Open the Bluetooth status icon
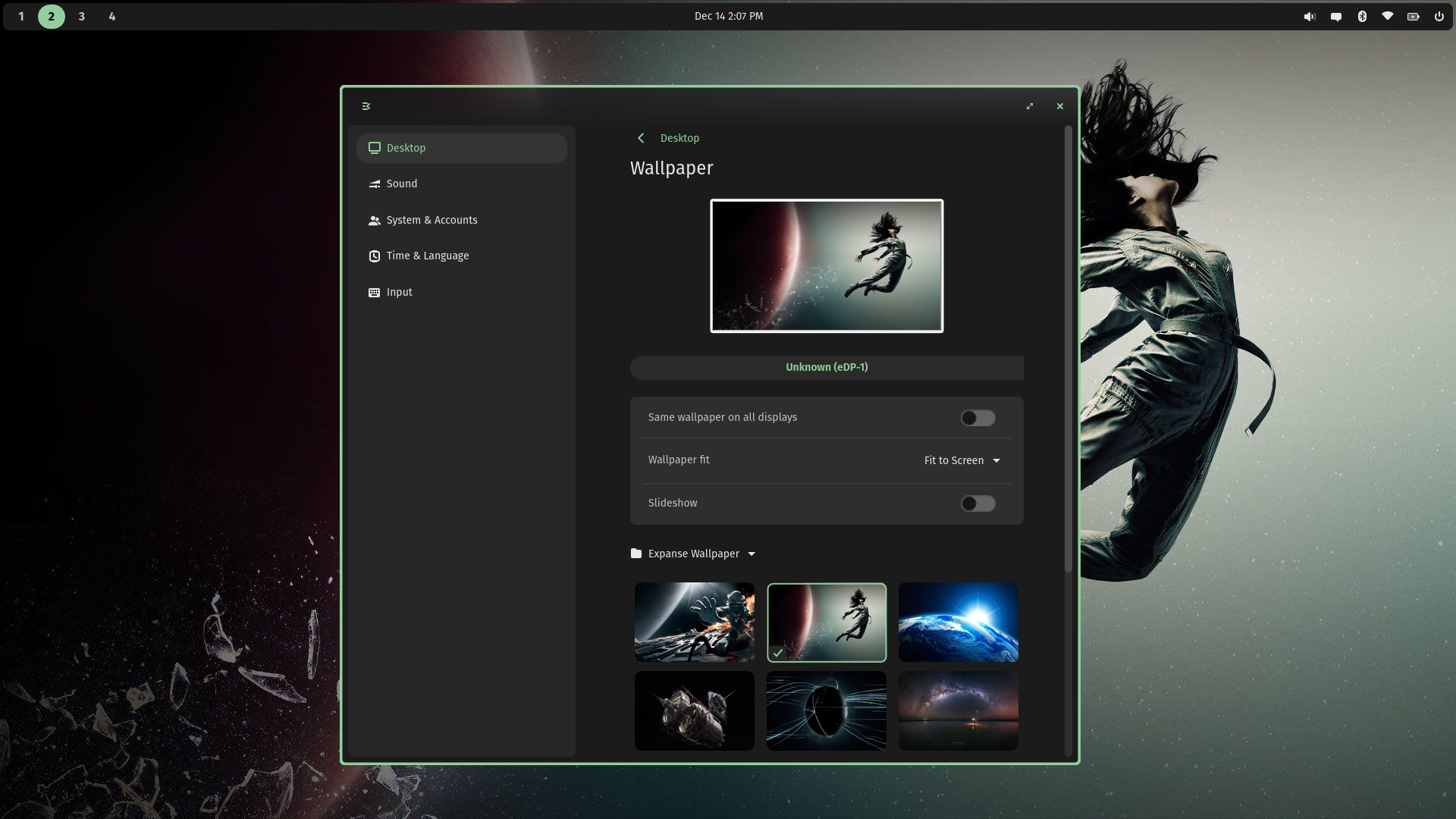 [1362, 16]
